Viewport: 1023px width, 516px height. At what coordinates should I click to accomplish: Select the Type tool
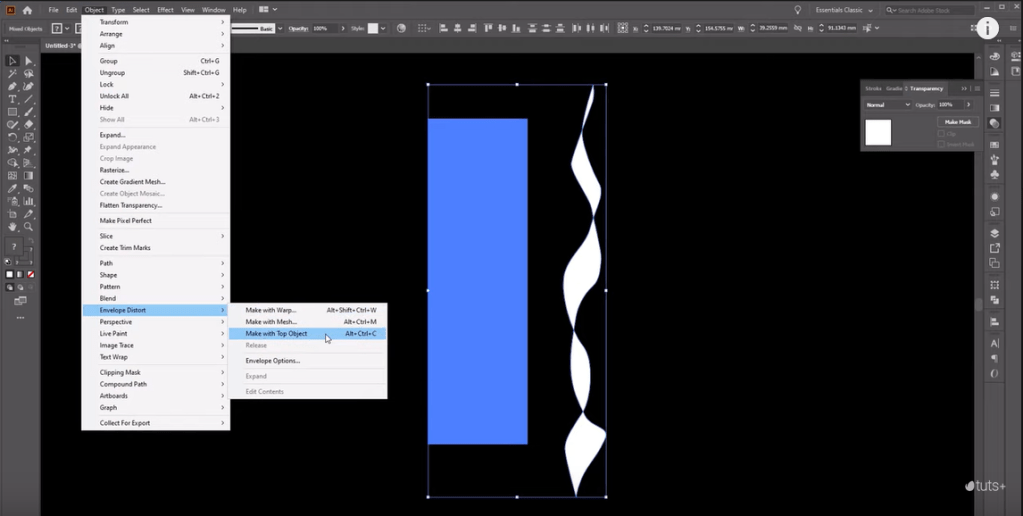pyautogui.click(x=12, y=99)
